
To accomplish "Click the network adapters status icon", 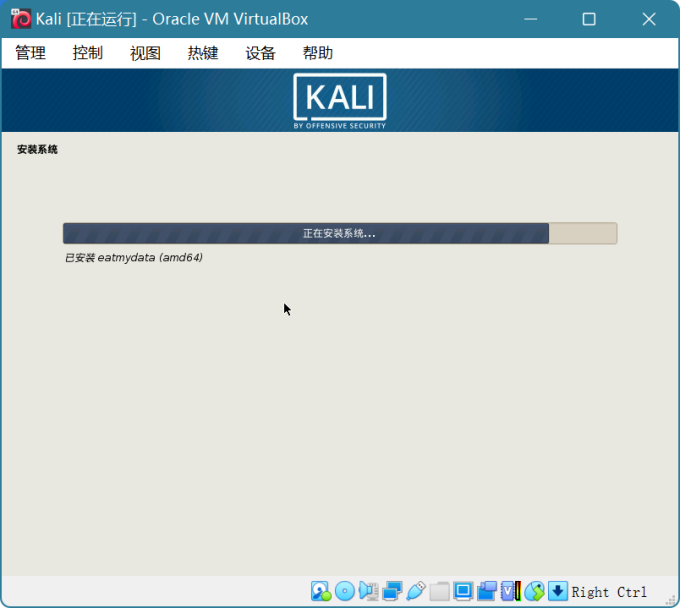I will tap(392, 591).
